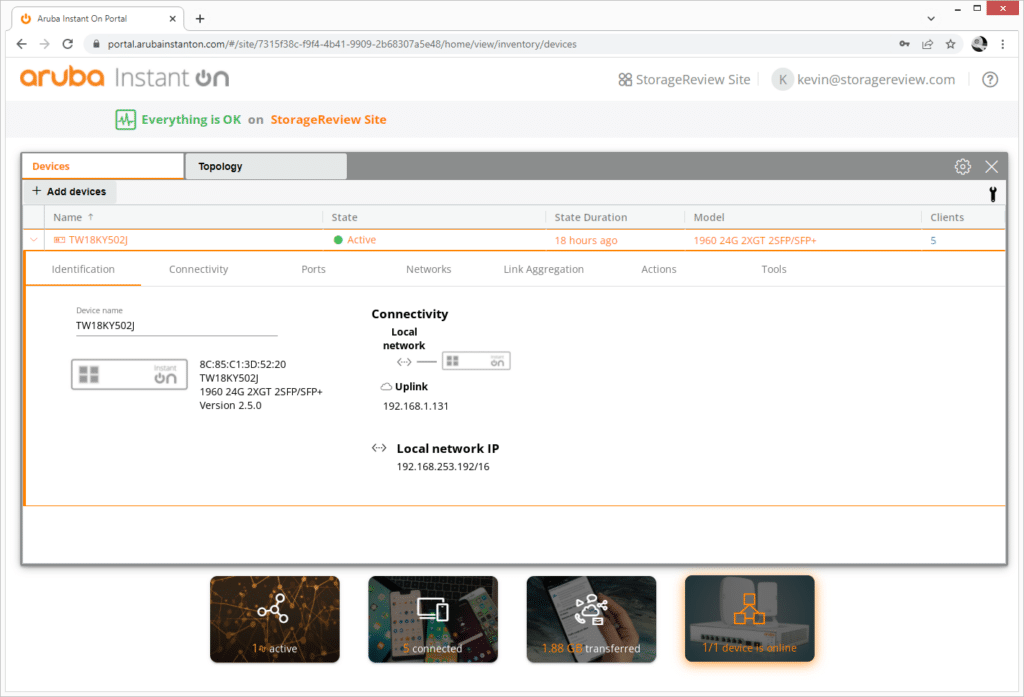
Task: Click the Version 2.5.0 text
Action: [231, 405]
